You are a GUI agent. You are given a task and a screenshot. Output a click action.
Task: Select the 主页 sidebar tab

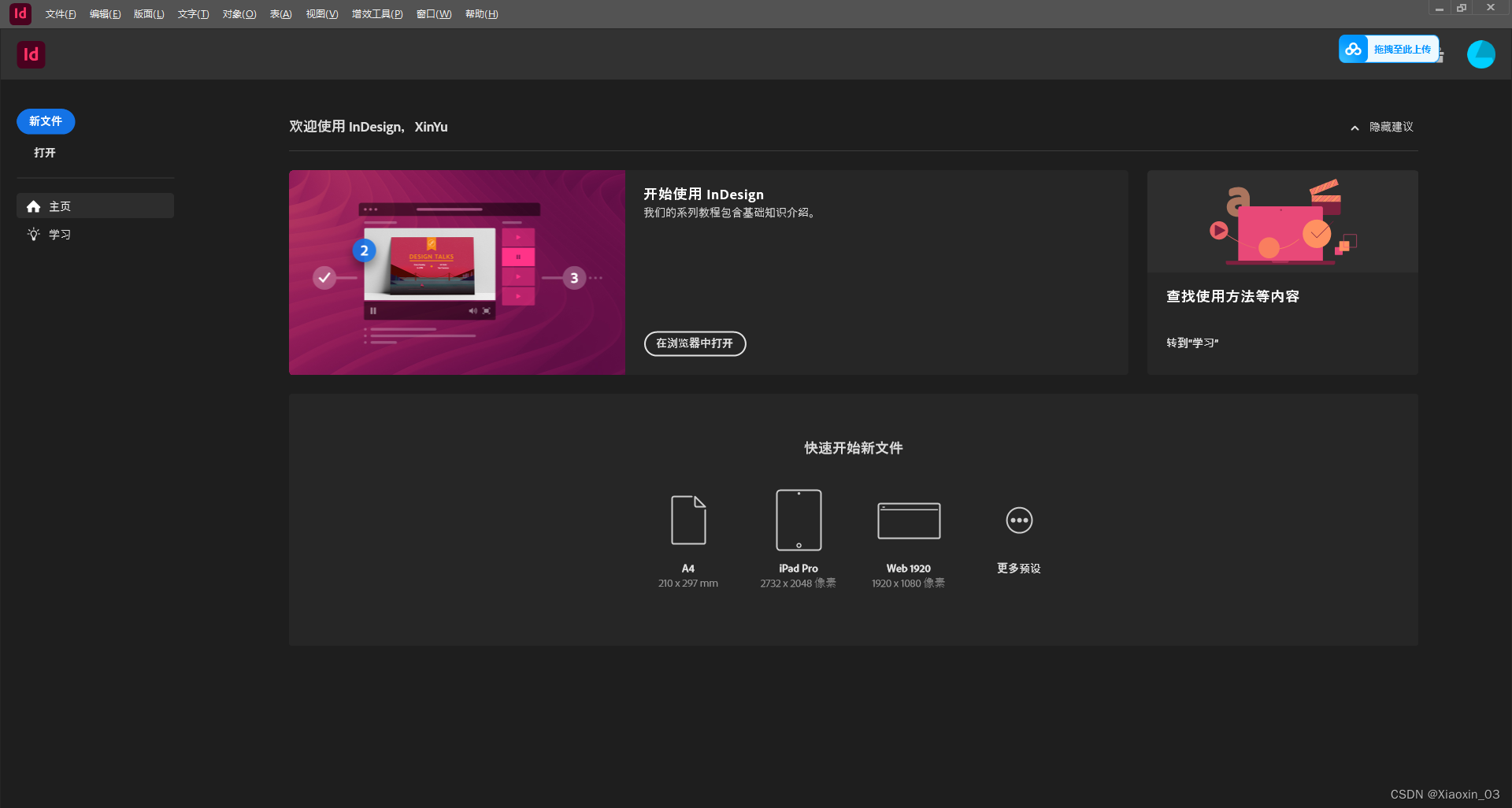(95, 206)
